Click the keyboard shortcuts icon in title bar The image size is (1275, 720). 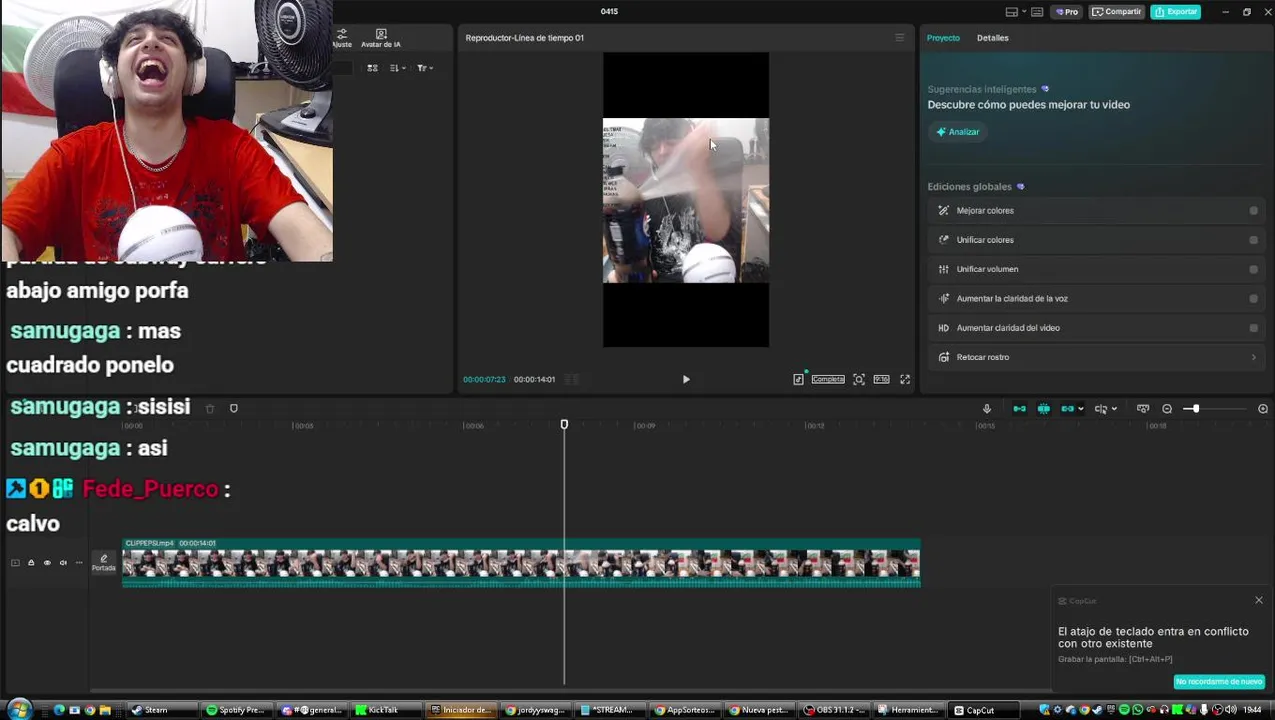click(x=1037, y=12)
